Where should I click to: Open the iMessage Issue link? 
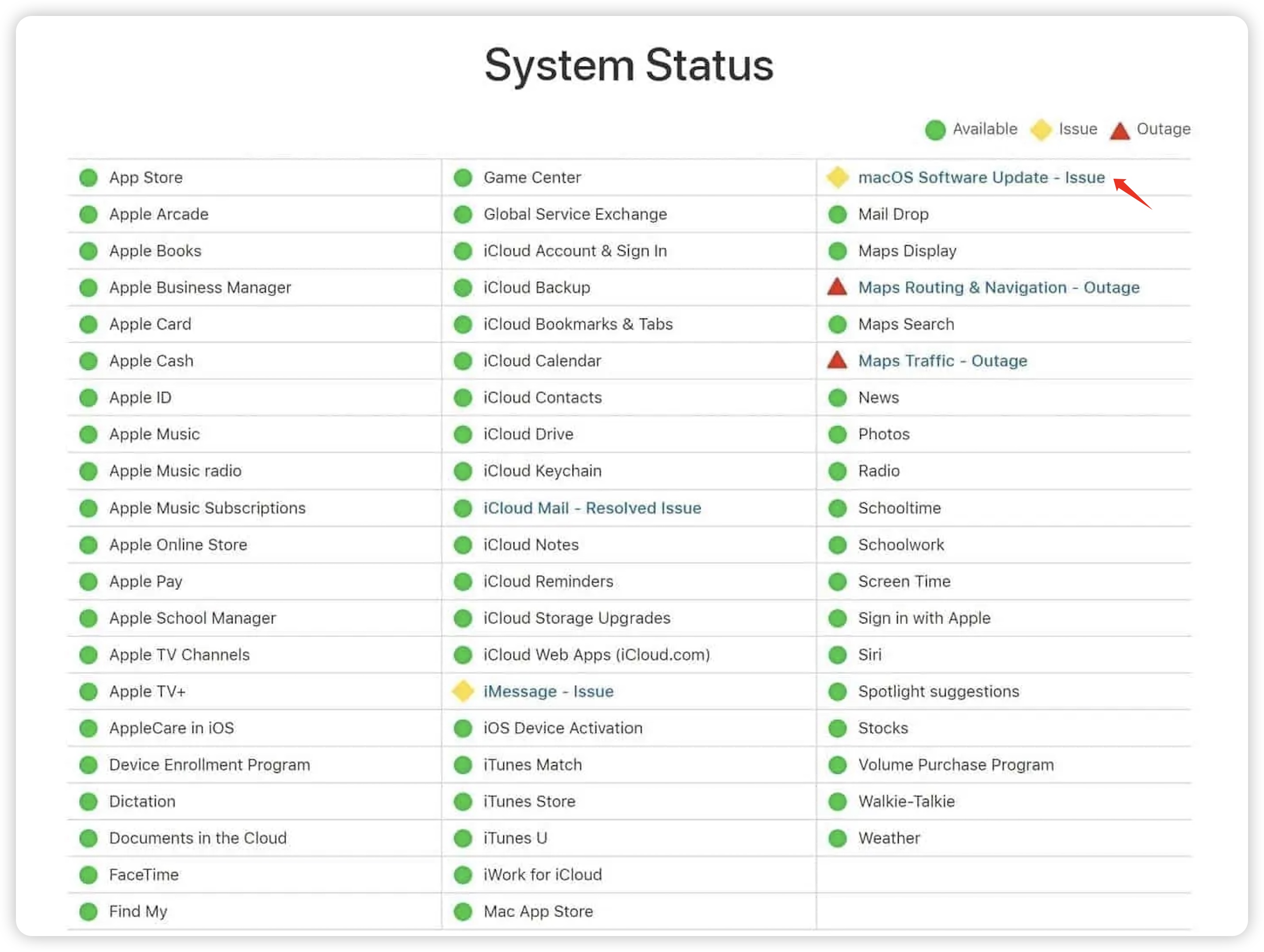coord(548,691)
